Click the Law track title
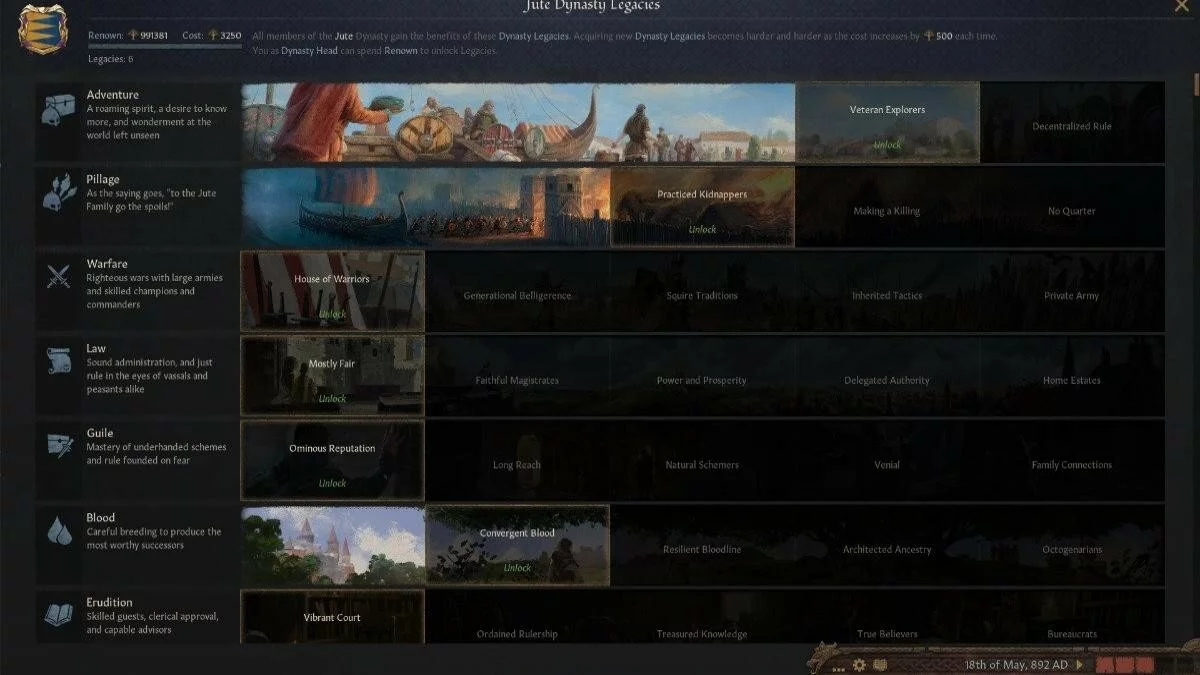 coord(96,348)
